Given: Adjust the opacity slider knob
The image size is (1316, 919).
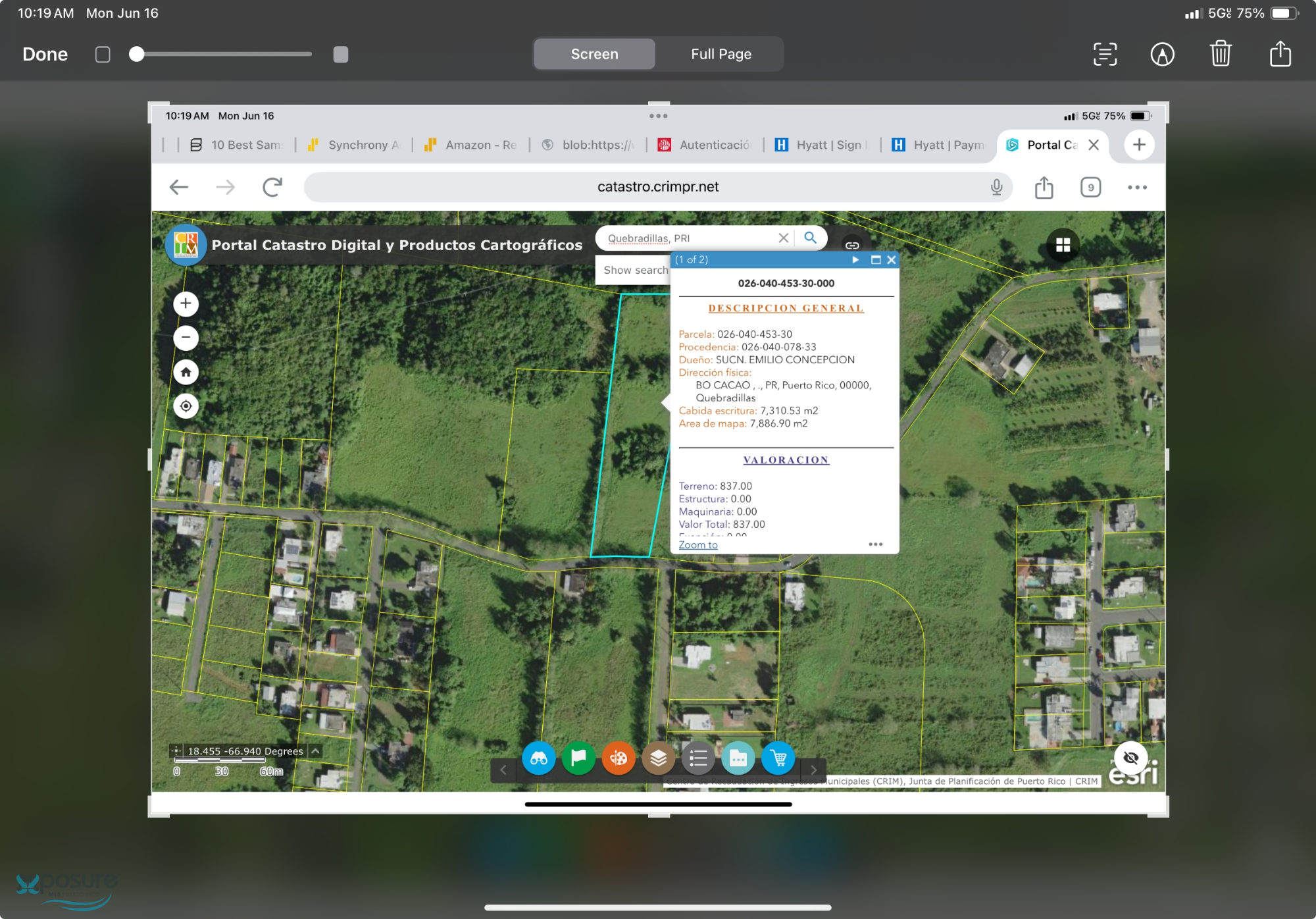Looking at the screenshot, I should point(136,54).
